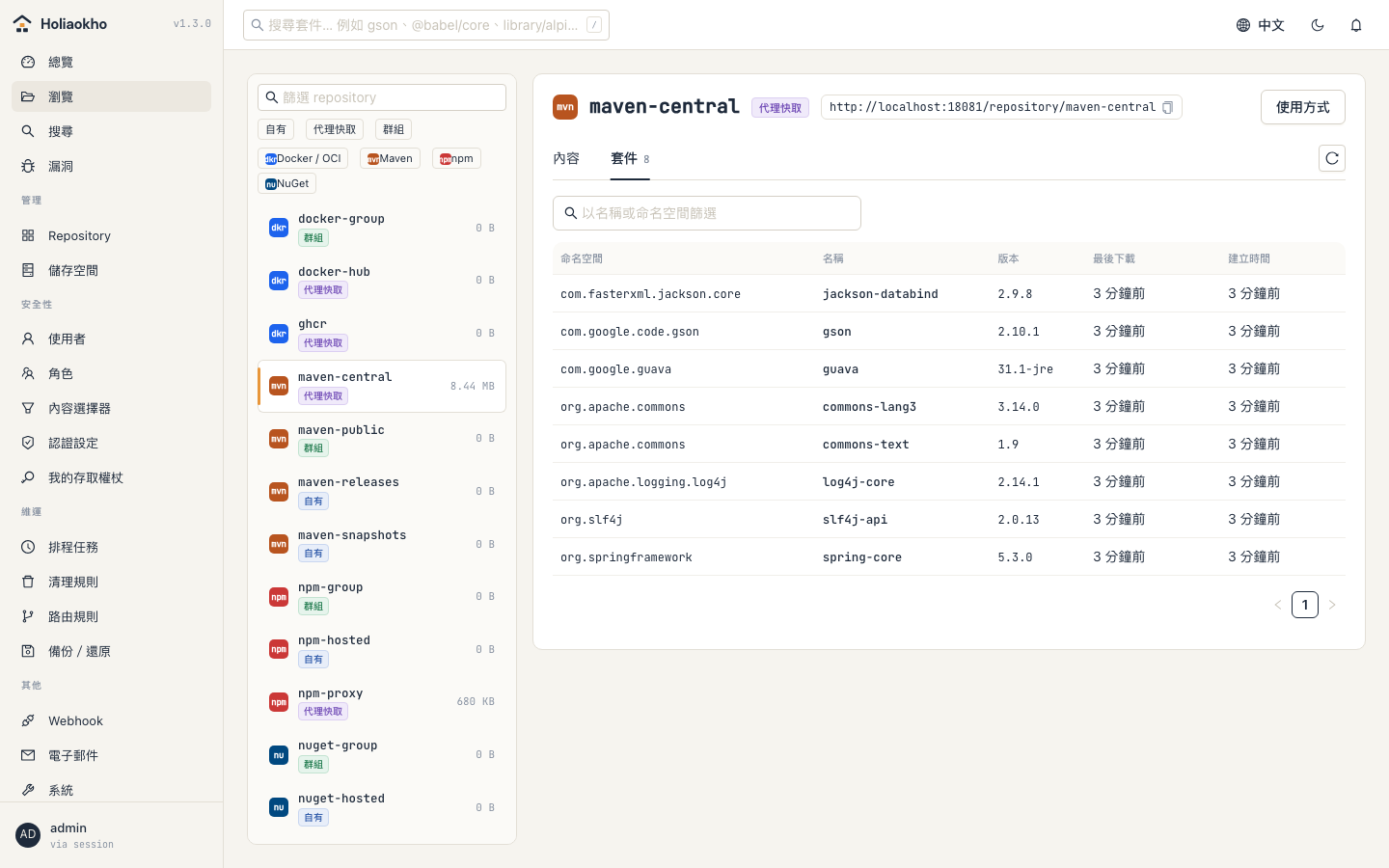
Task: Switch to the 內容 tab
Action: click(x=566, y=158)
